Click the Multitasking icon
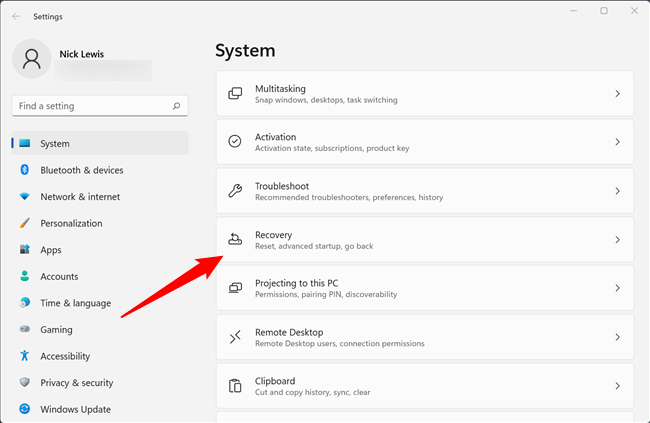Image resolution: width=650 pixels, height=423 pixels. click(x=235, y=93)
